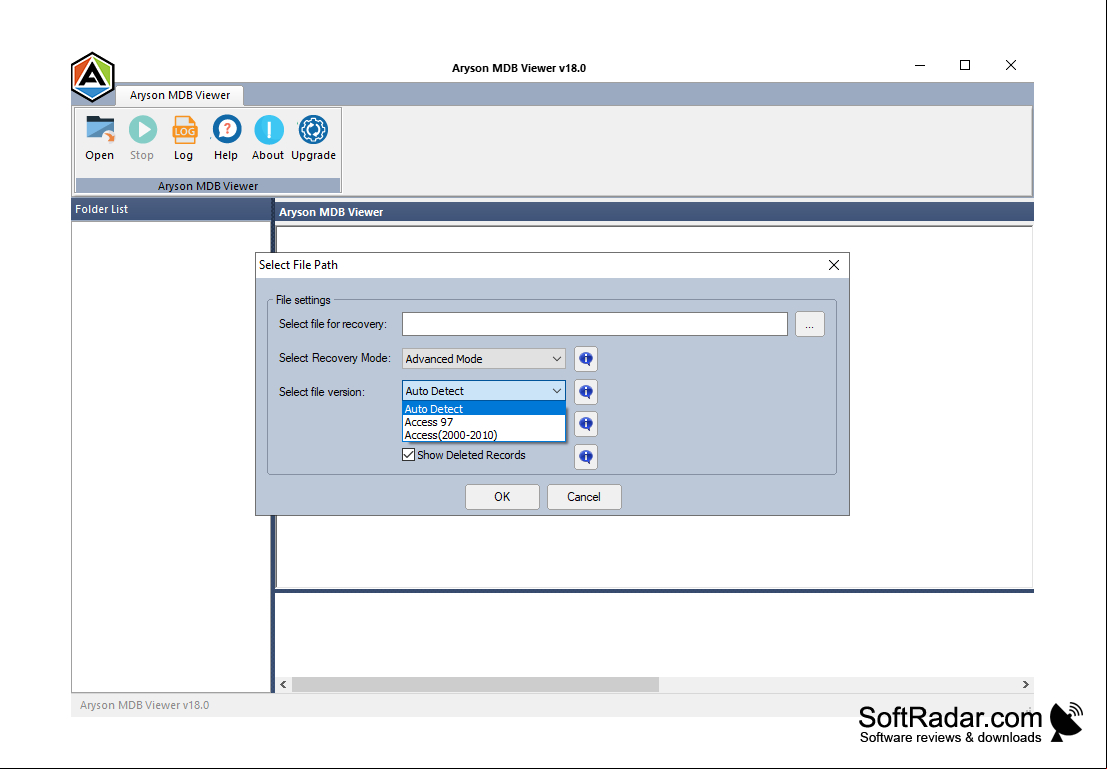
Task: Choose Access 97 from version list
Action: coord(484,422)
